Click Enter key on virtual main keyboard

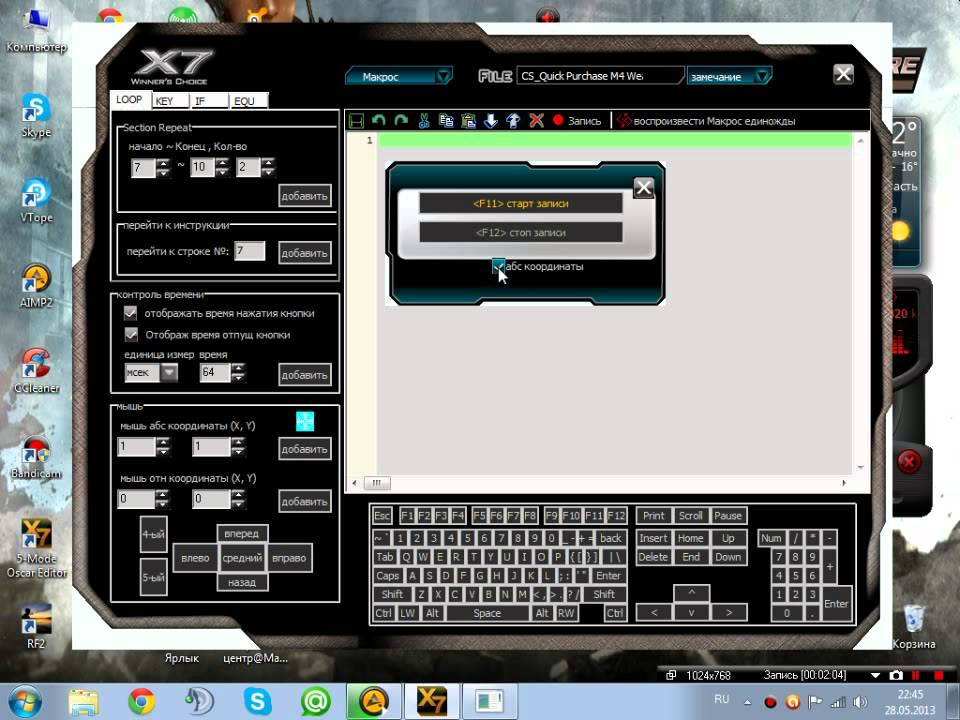pos(608,576)
